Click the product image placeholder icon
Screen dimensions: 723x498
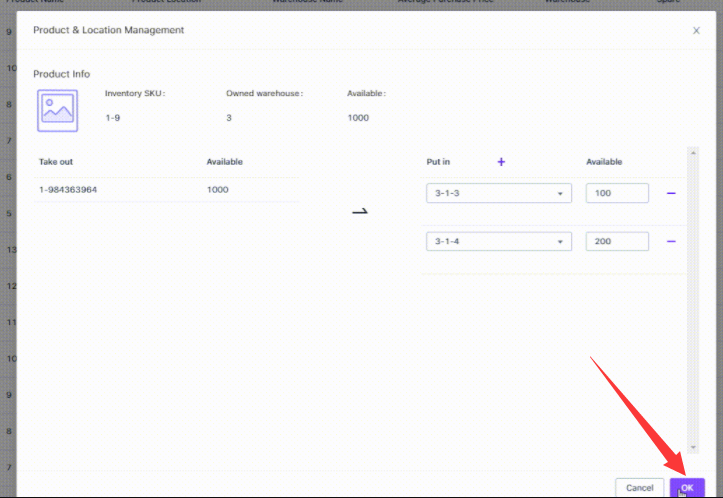pos(58,111)
